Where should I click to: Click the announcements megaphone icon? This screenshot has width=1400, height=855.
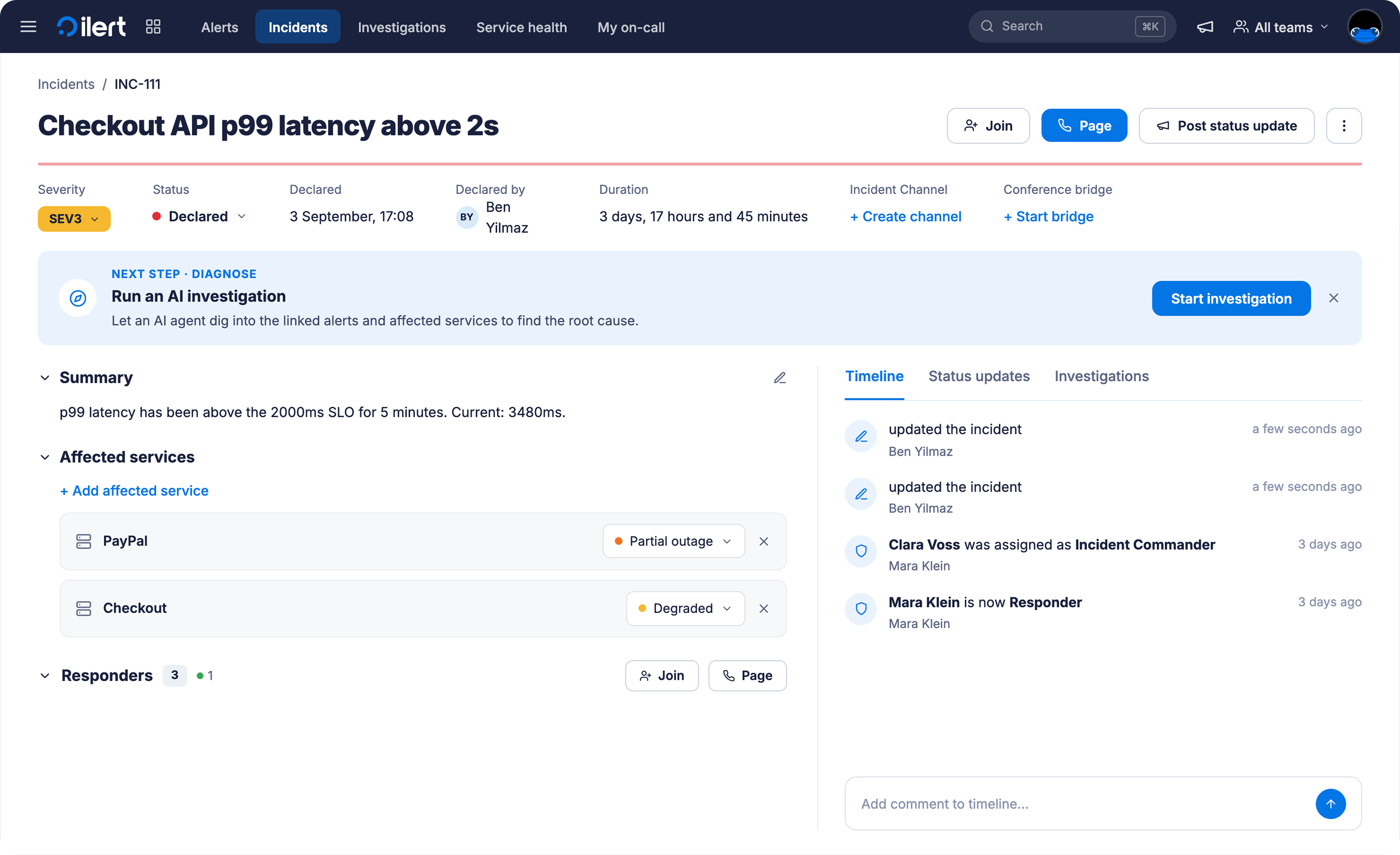click(1205, 27)
